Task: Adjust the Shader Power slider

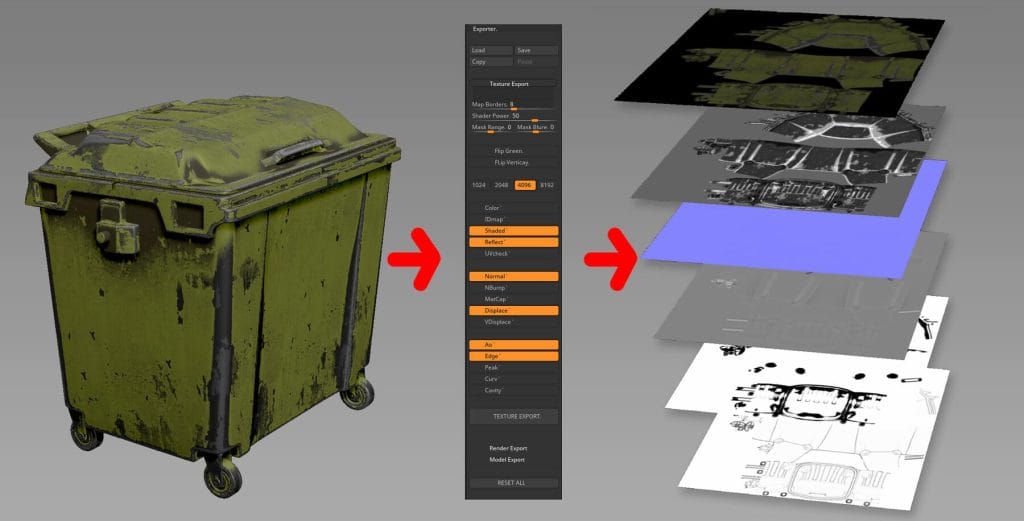Action: pyautogui.click(x=513, y=117)
